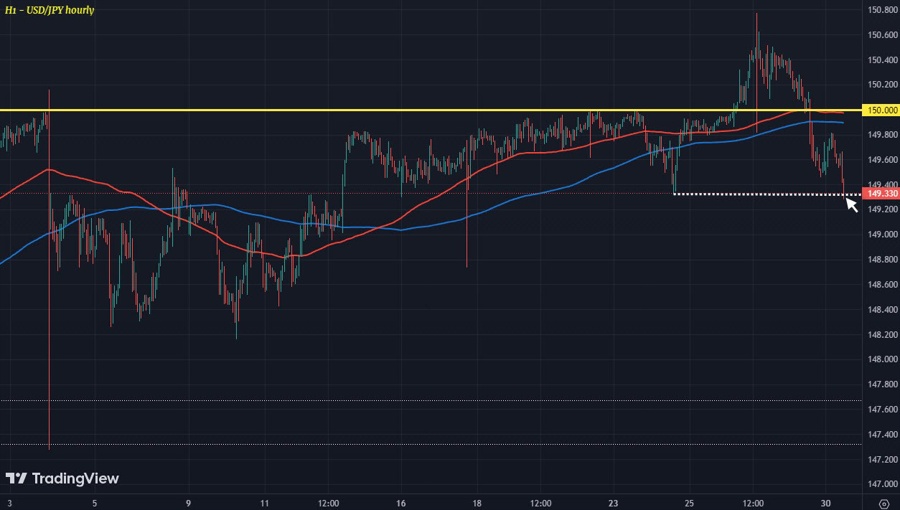The height and width of the screenshot is (510, 900).
Task: Click the 148.200 price axis label
Action: [x=883, y=334]
